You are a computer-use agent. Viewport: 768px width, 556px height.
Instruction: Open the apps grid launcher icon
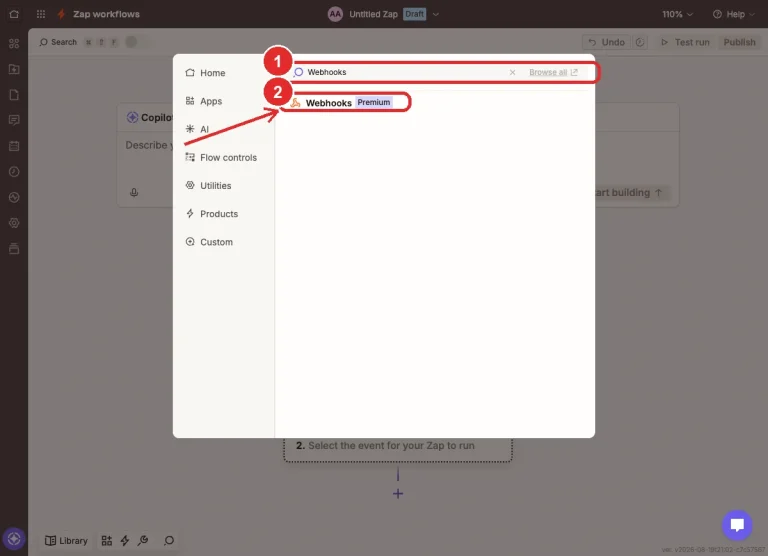point(41,14)
